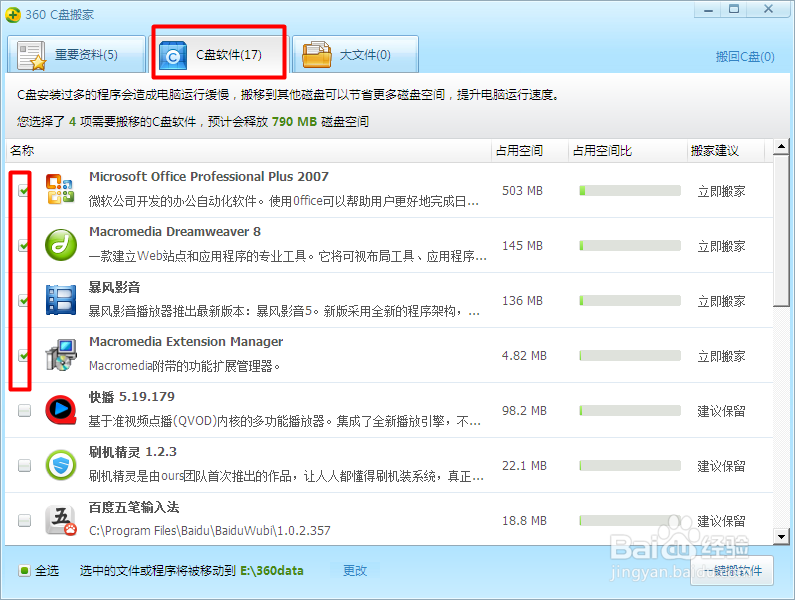This screenshot has height=600, width=795.
Task: Close the 360 C盘搬家 window
Action: pyautogui.click(x=768, y=9)
